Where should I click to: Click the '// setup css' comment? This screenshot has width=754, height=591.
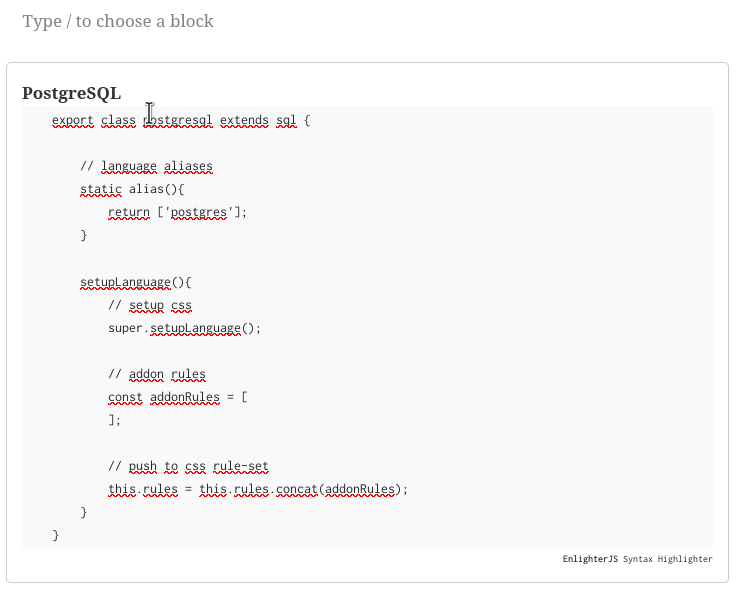(150, 305)
